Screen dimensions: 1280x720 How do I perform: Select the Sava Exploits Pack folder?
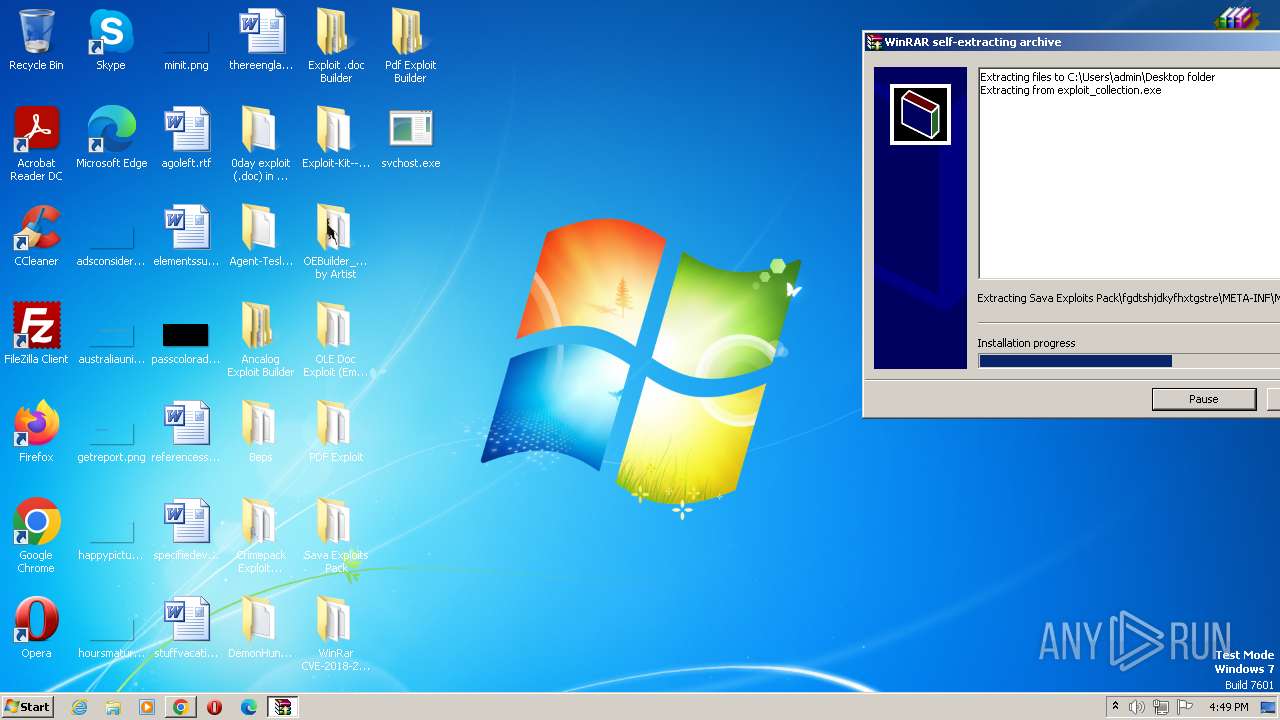[x=335, y=535]
